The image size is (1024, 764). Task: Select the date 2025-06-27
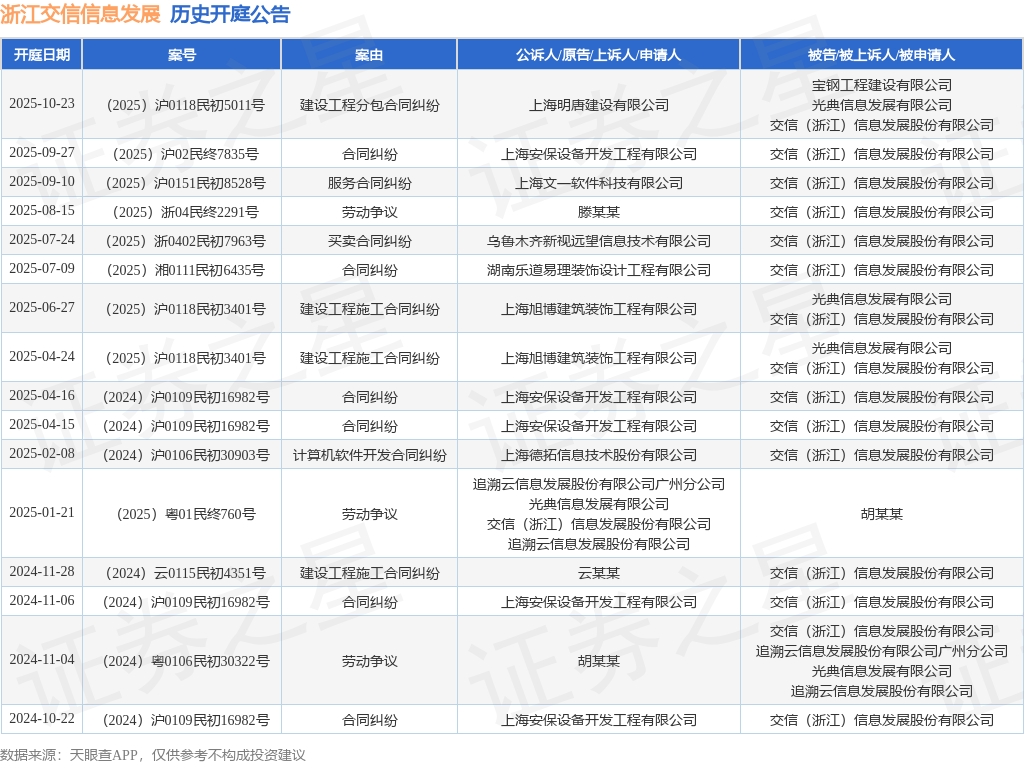pyautogui.click(x=42, y=307)
